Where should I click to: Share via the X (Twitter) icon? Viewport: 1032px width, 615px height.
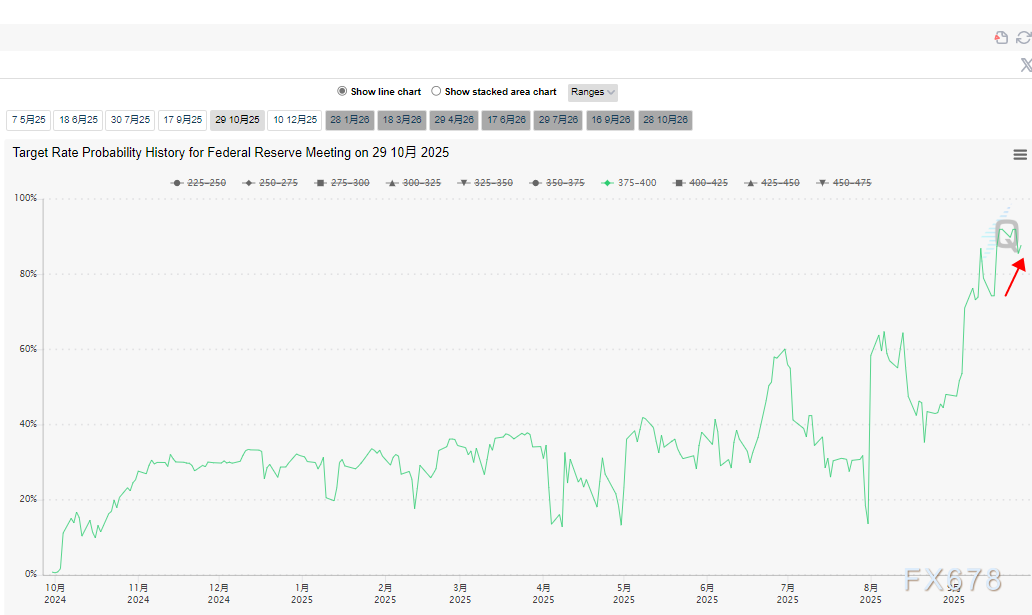point(1025,65)
